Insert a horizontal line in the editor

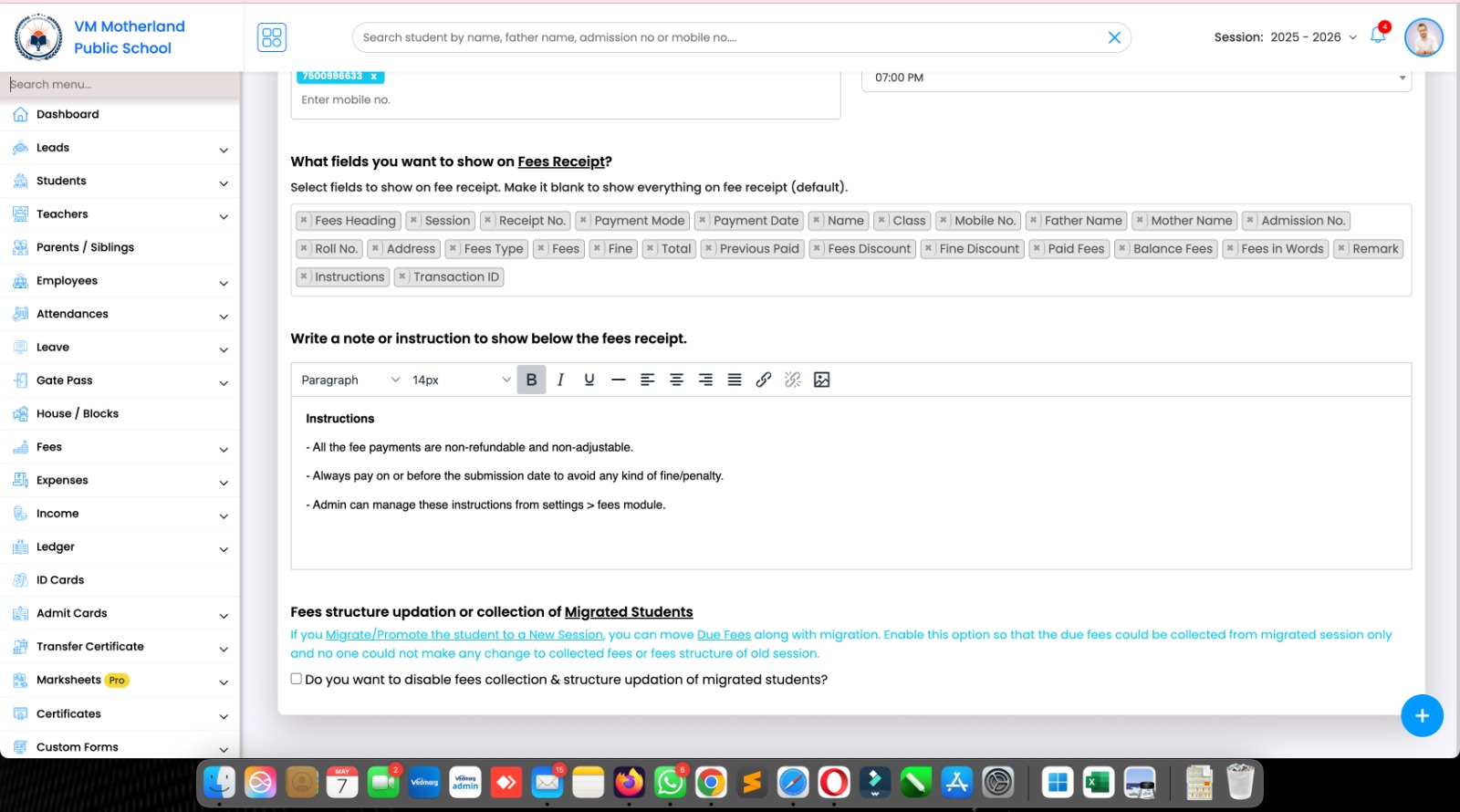pos(619,380)
